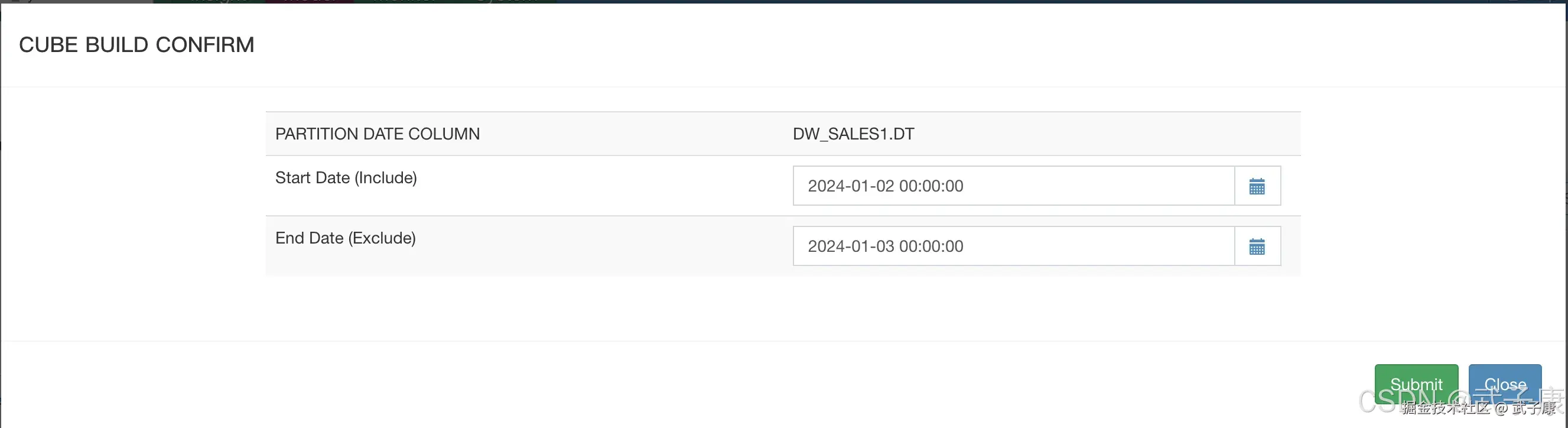Click the 2024-01-03 date text
Screen dimensions: 1568x428
(x=850, y=247)
